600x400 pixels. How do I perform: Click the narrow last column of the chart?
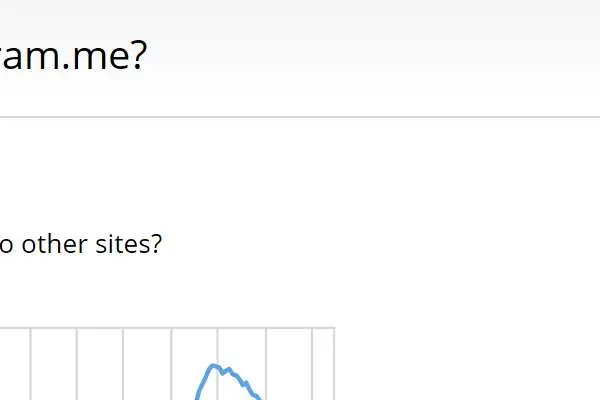coord(323,364)
